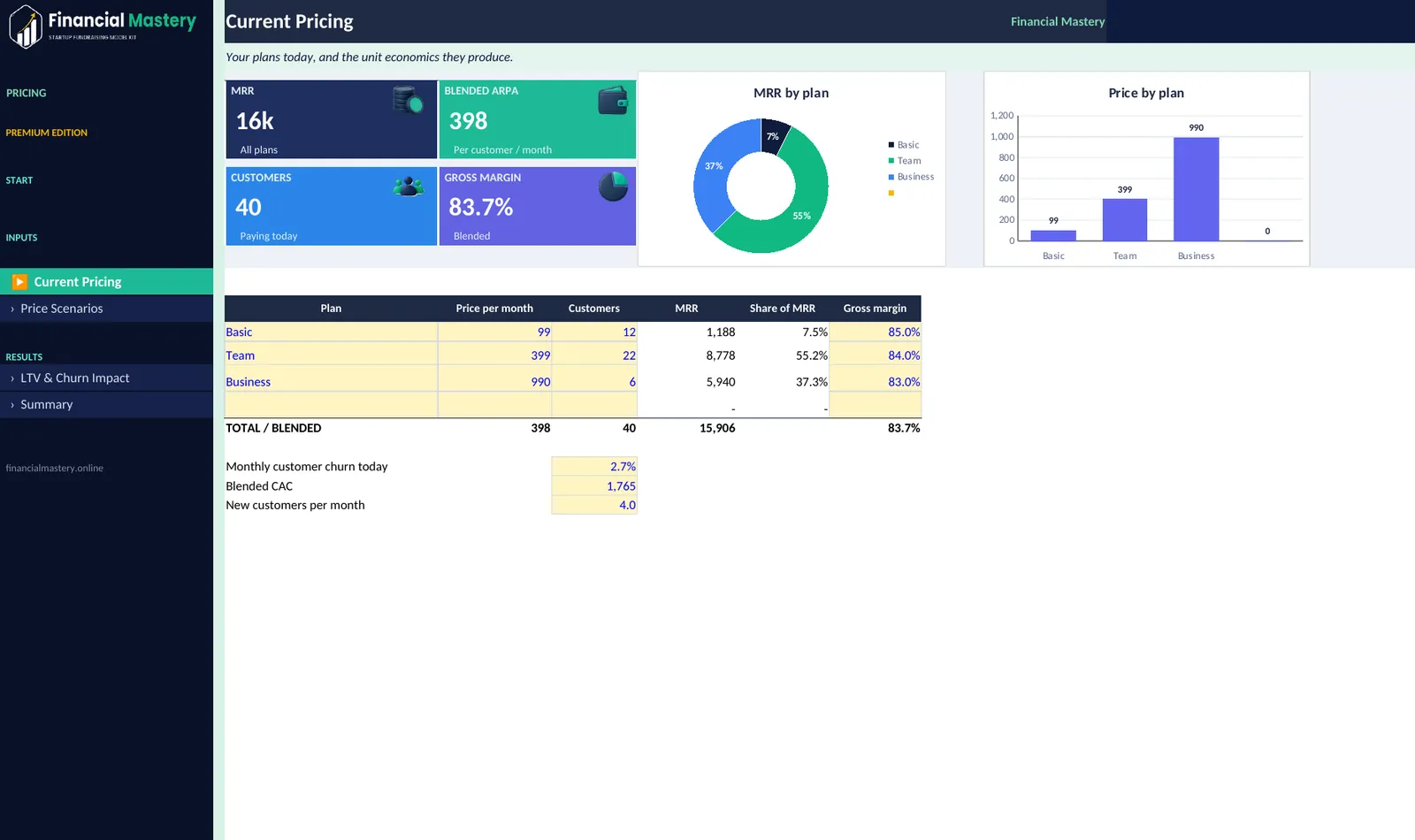Click the wallet icon in Blended ARPA card
Viewport: 1415px width, 840px height.
pyautogui.click(x=613, y=101)
